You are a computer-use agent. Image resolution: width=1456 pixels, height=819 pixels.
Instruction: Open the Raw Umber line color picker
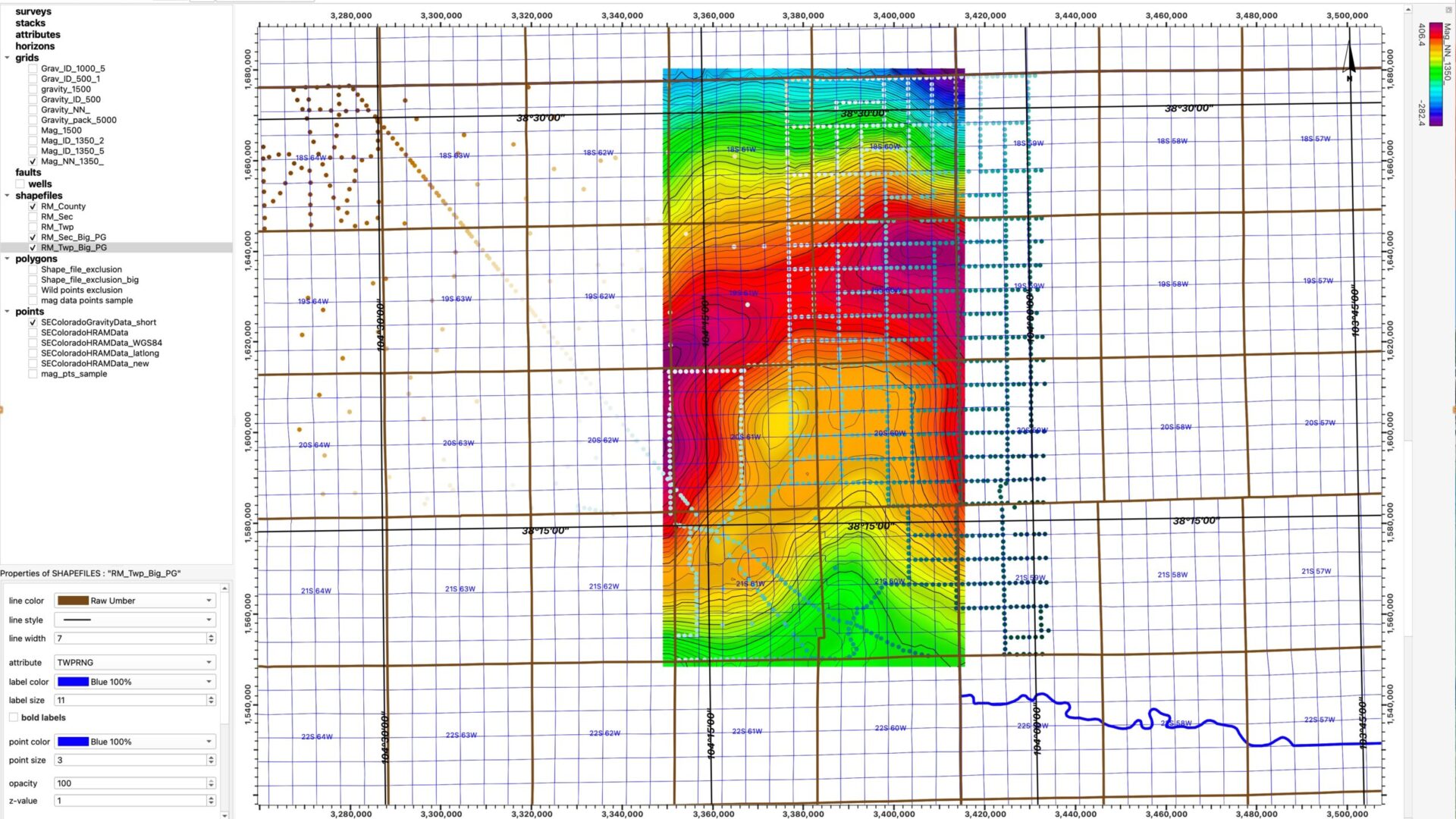click(x=134, y=601)
